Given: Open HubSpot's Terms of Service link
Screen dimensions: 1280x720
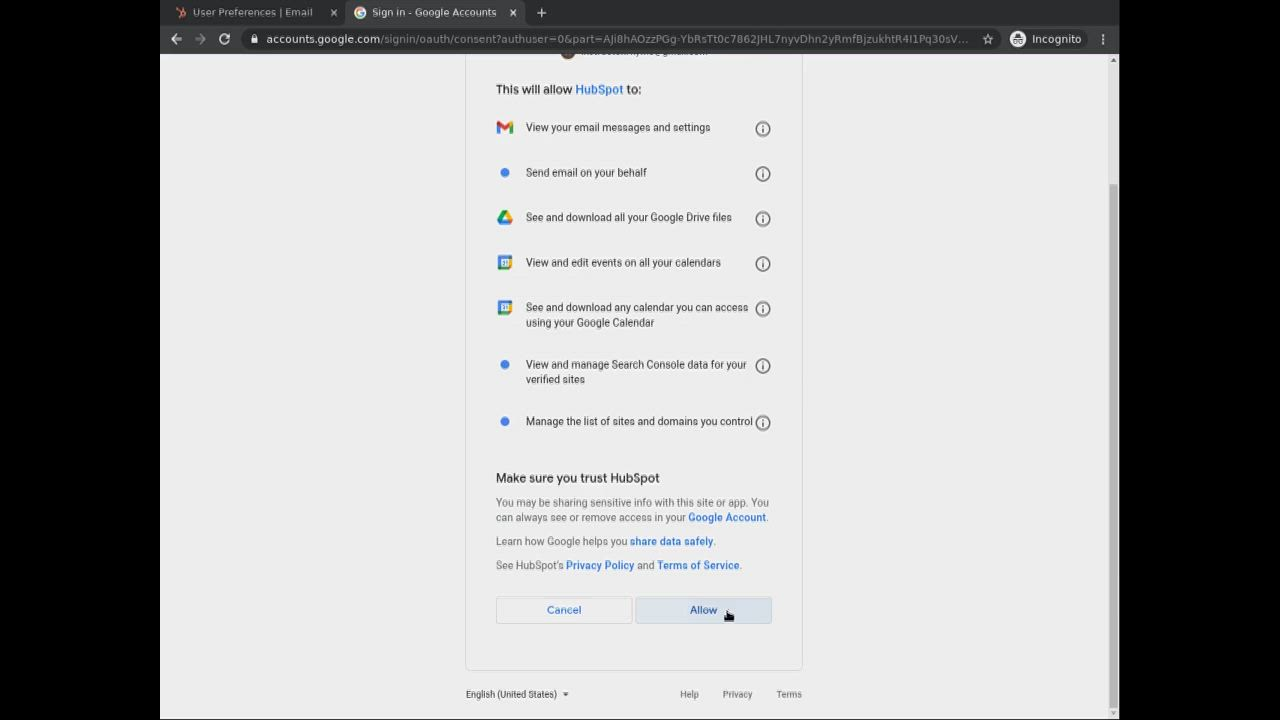Looking at the screenshot, I should pyautogui.click(x=698, y=565).
